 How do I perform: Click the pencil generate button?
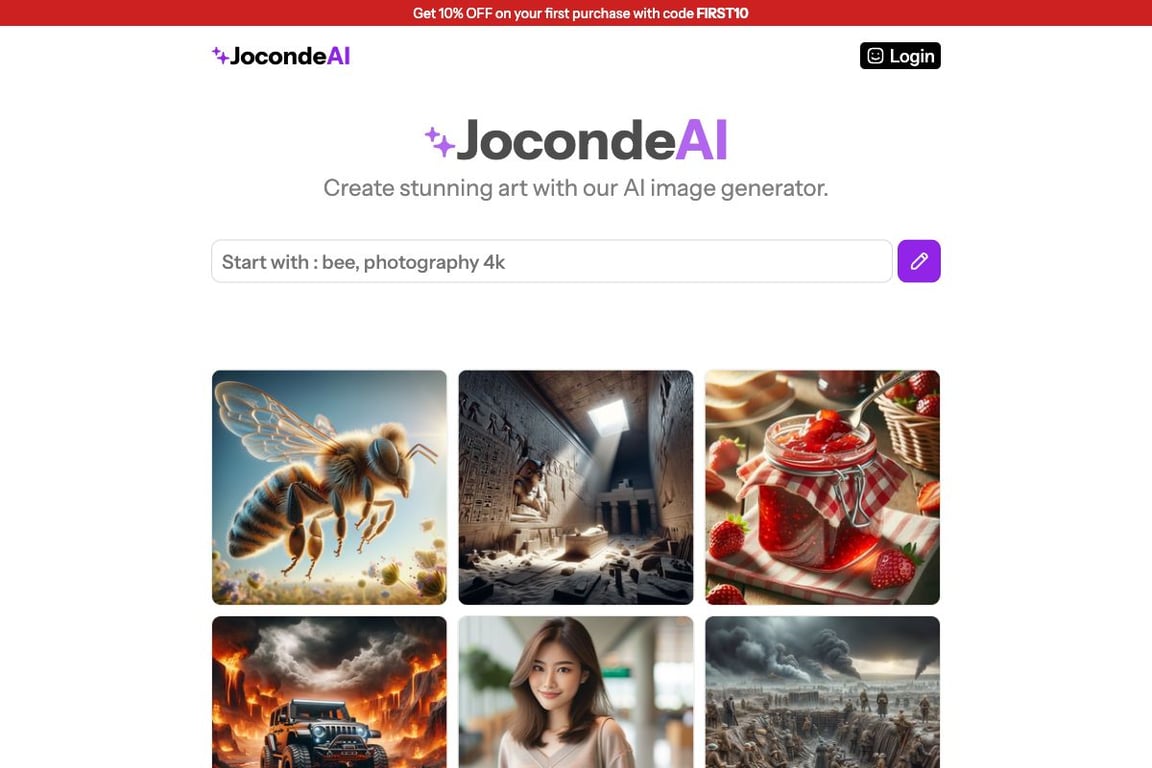click(918, 261)
